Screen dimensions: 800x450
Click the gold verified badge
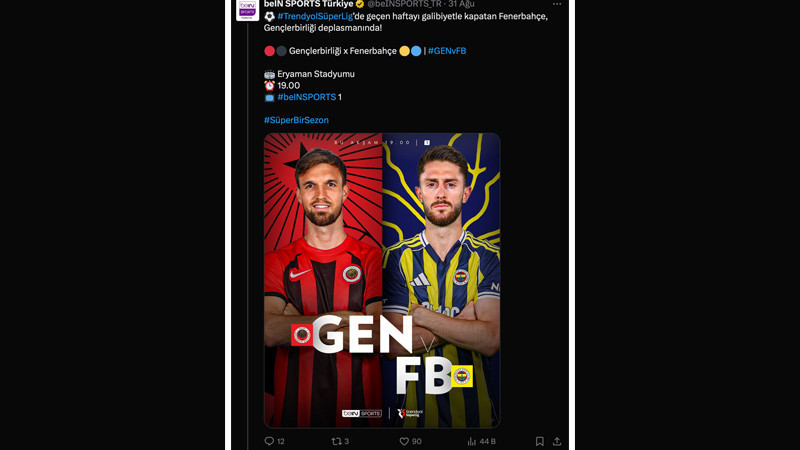360,4
